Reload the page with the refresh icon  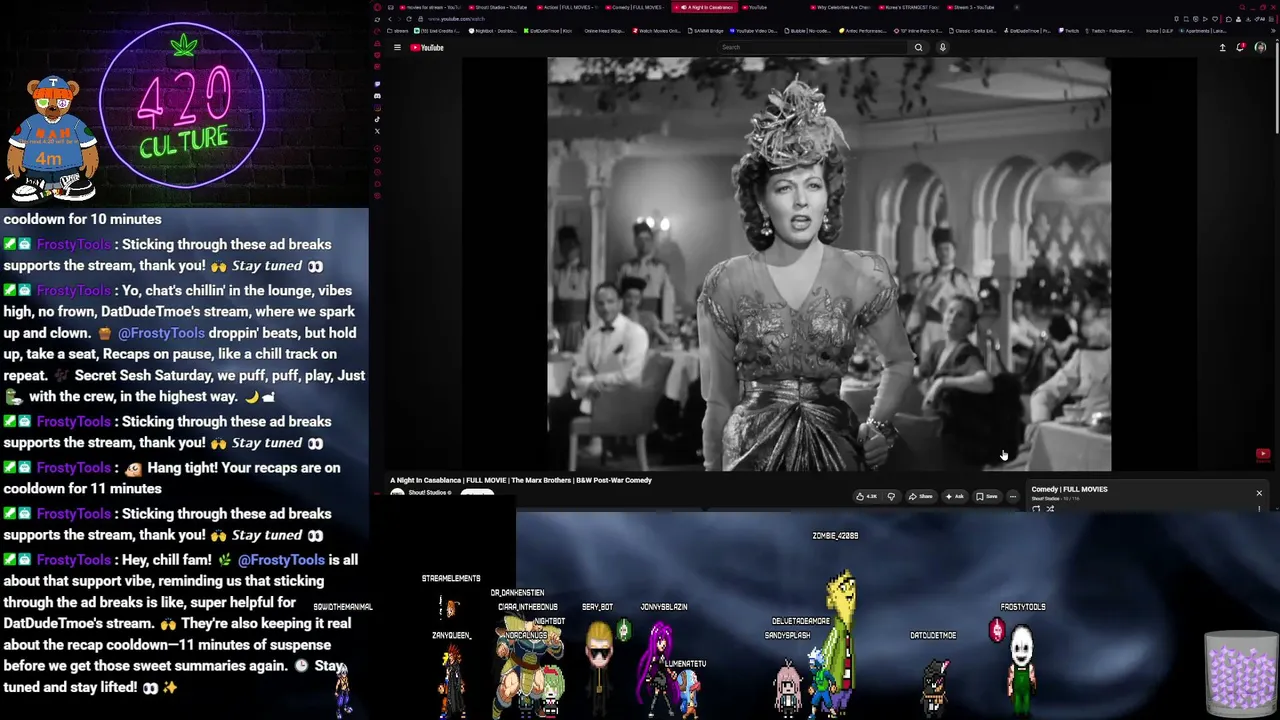[409, 19]
